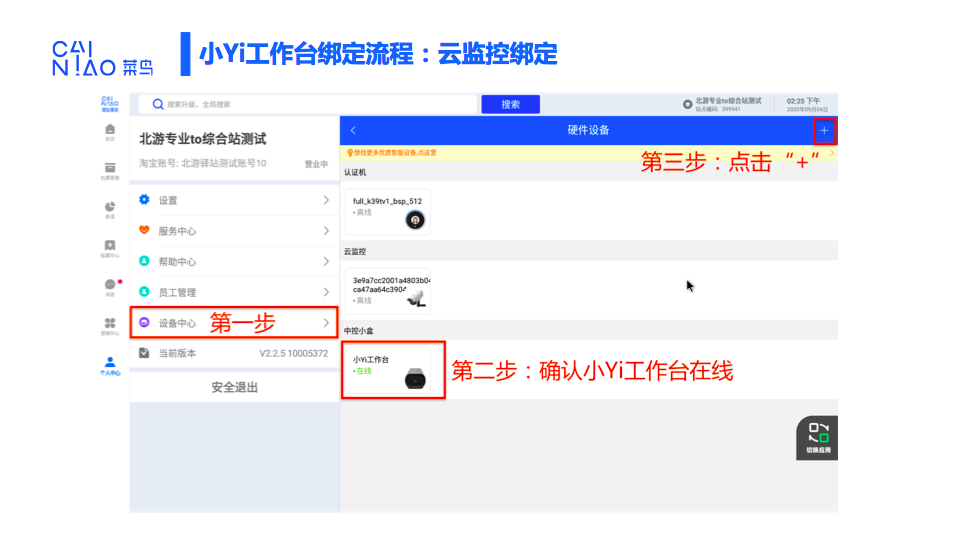This screenshot has height=540, width=960.
Task: Click the 硬件设备 header title
Action: (588, 130)
